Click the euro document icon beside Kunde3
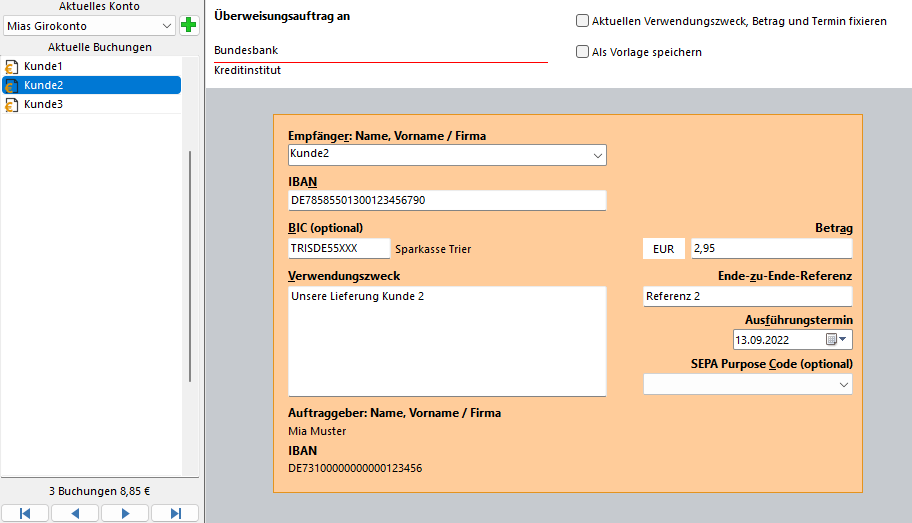Screen dimensions: 912x523 [x=11, y=105]
